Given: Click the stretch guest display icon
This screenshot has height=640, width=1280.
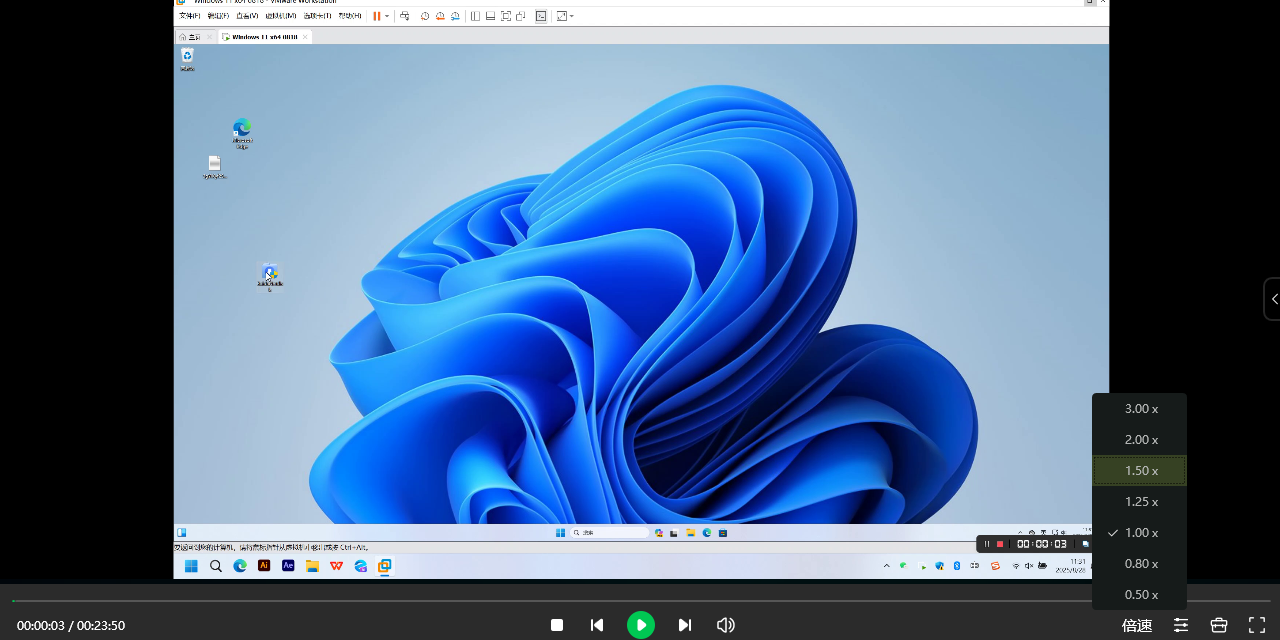Looking at the screenshot, I should (x=561, y=16).
